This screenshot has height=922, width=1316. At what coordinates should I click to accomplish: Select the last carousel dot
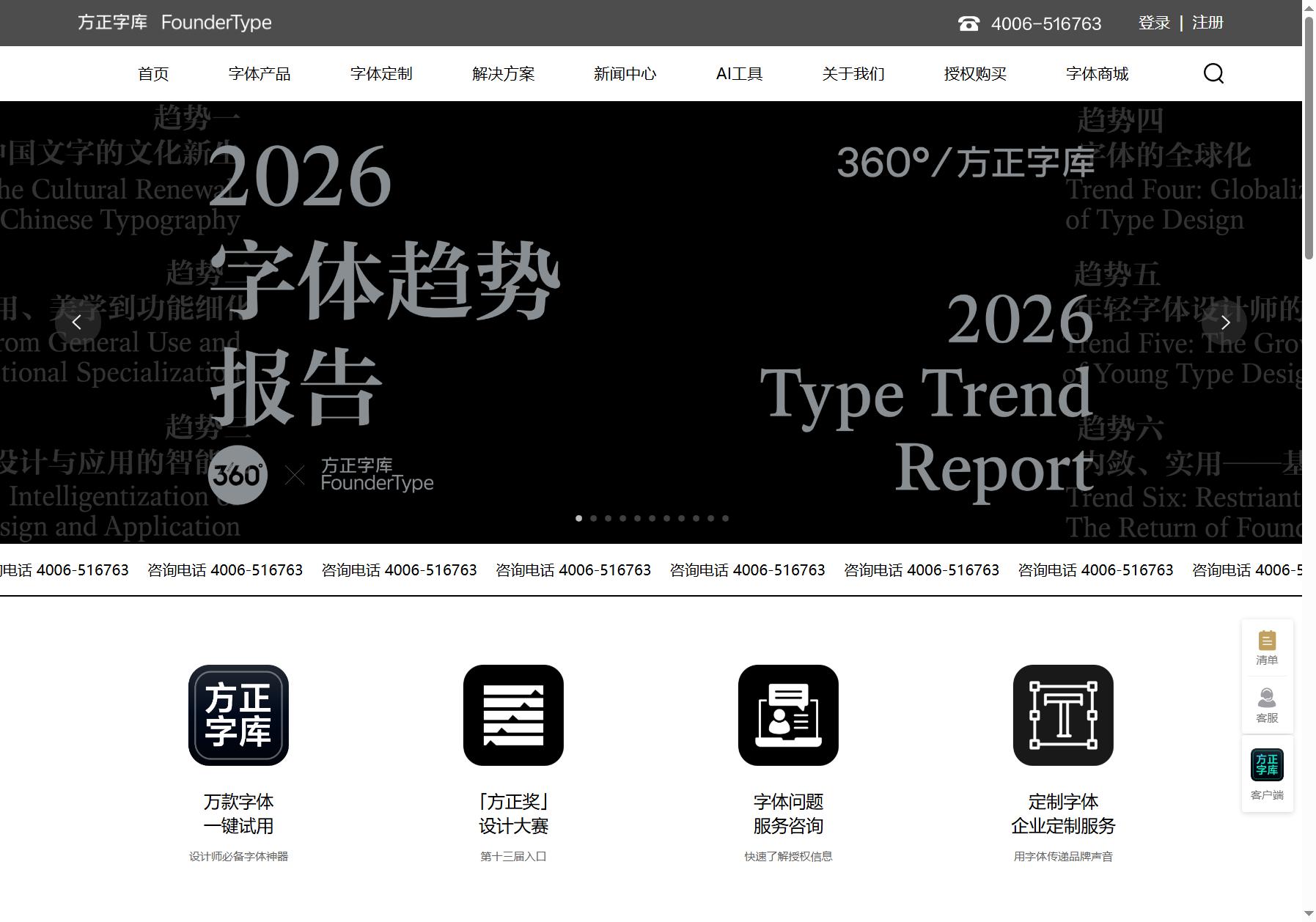coord(725,518)
